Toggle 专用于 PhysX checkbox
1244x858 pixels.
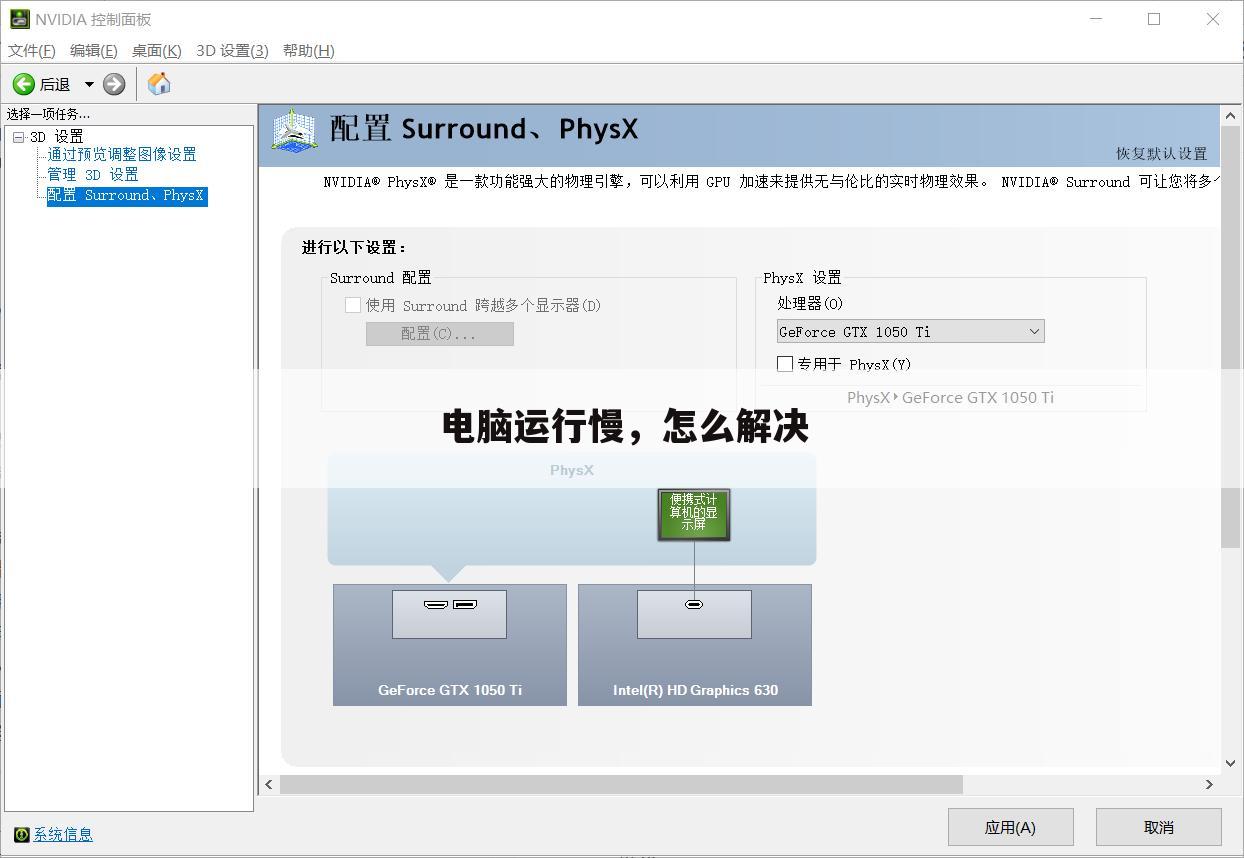(785, 364)
